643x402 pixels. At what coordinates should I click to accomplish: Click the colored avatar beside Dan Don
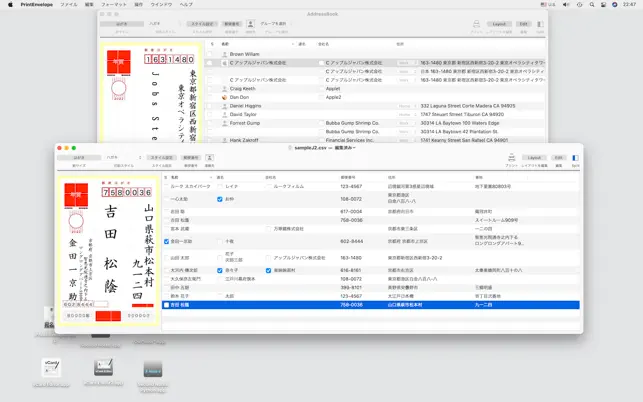224,97
